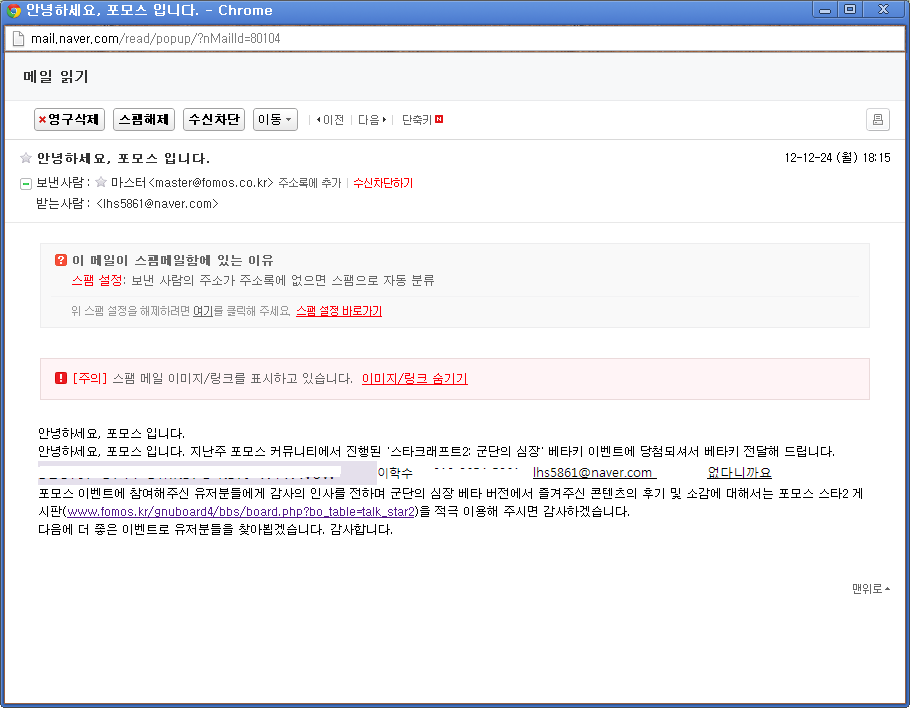Click the lhs5861@naver.com link in body
The image size is (910, 708).
click(x=592, y=472)
